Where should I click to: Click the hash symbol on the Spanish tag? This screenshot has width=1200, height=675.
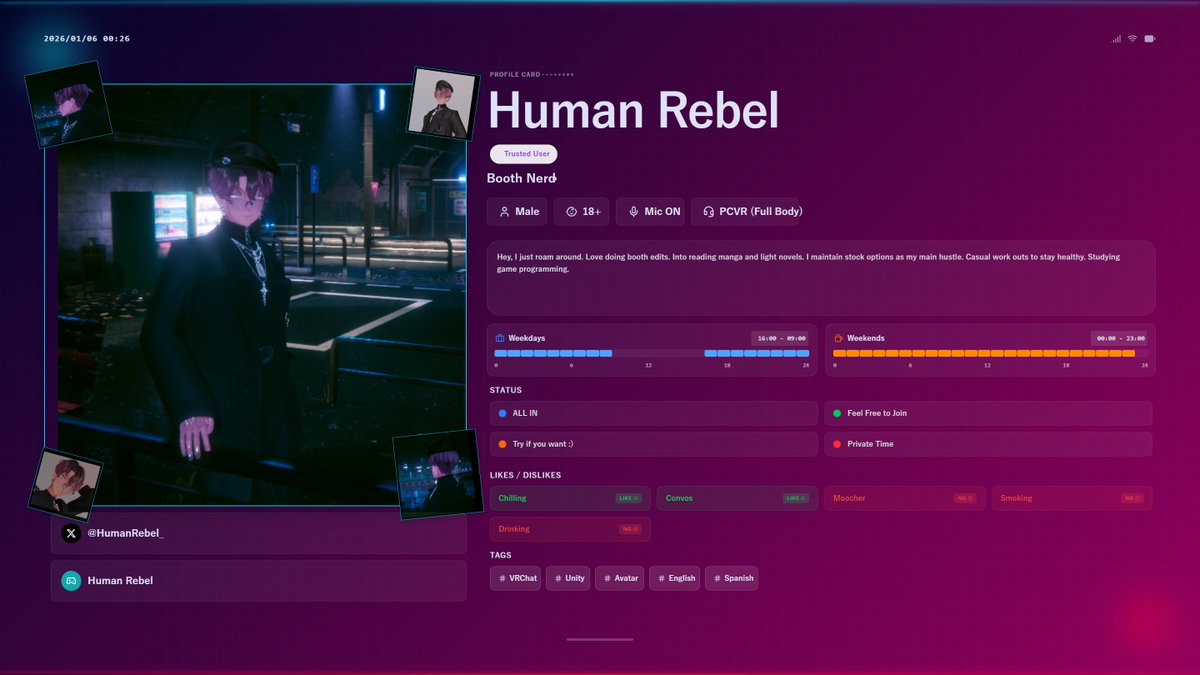click(x=717, y=578)
